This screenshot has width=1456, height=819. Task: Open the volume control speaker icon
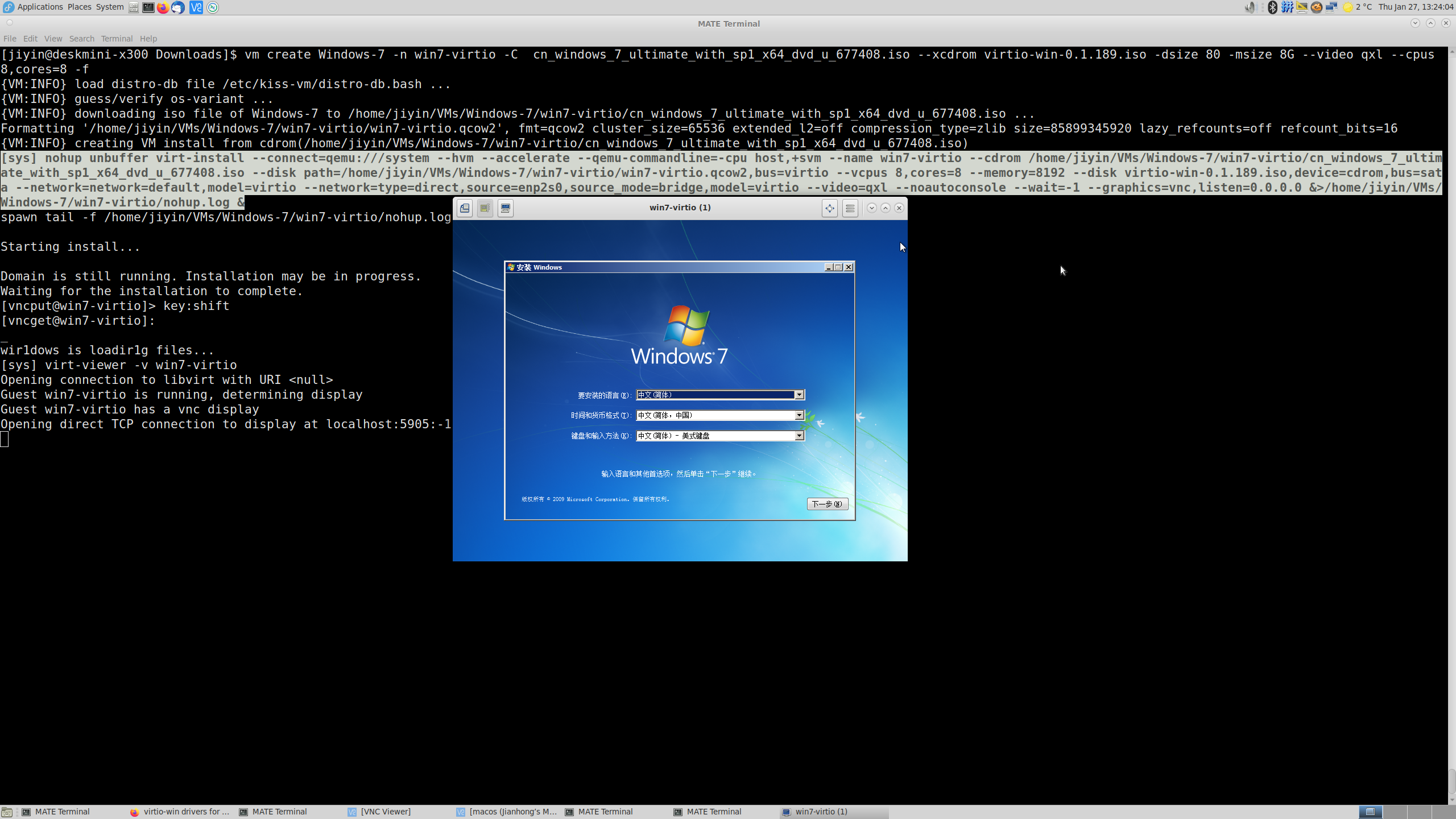[1250, 7]
